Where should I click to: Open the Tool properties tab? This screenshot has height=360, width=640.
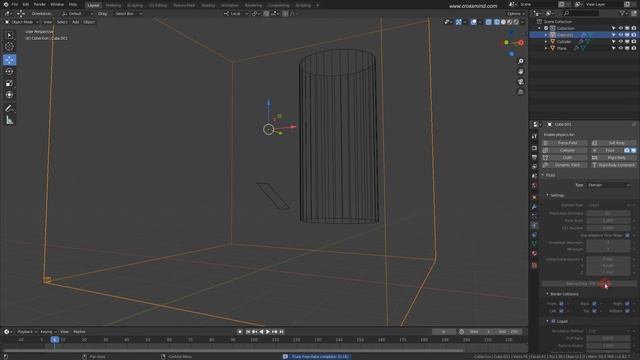534,136
